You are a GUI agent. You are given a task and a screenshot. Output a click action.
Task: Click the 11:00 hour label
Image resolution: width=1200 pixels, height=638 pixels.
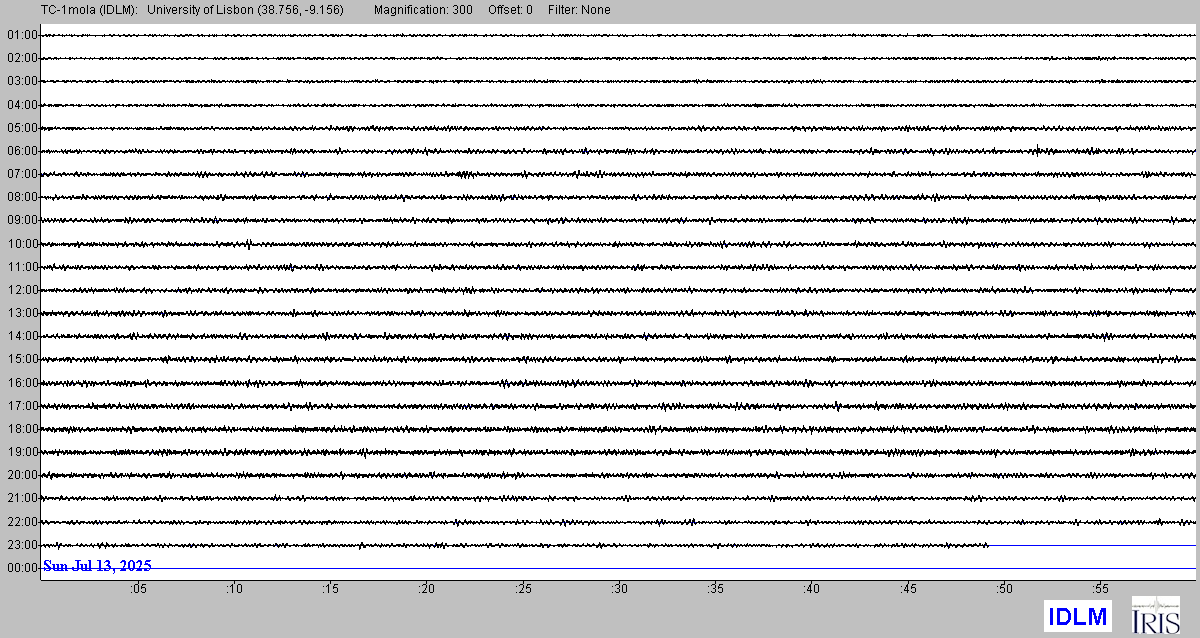(x=22, y=267)
